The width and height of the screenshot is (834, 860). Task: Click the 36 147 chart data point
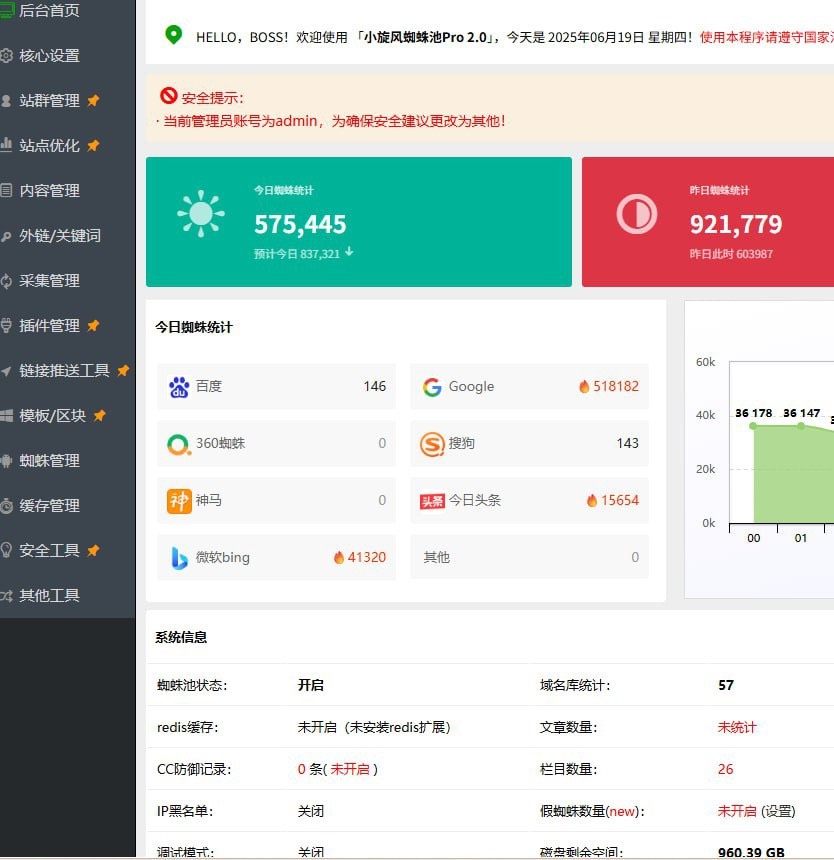(801, 426)
